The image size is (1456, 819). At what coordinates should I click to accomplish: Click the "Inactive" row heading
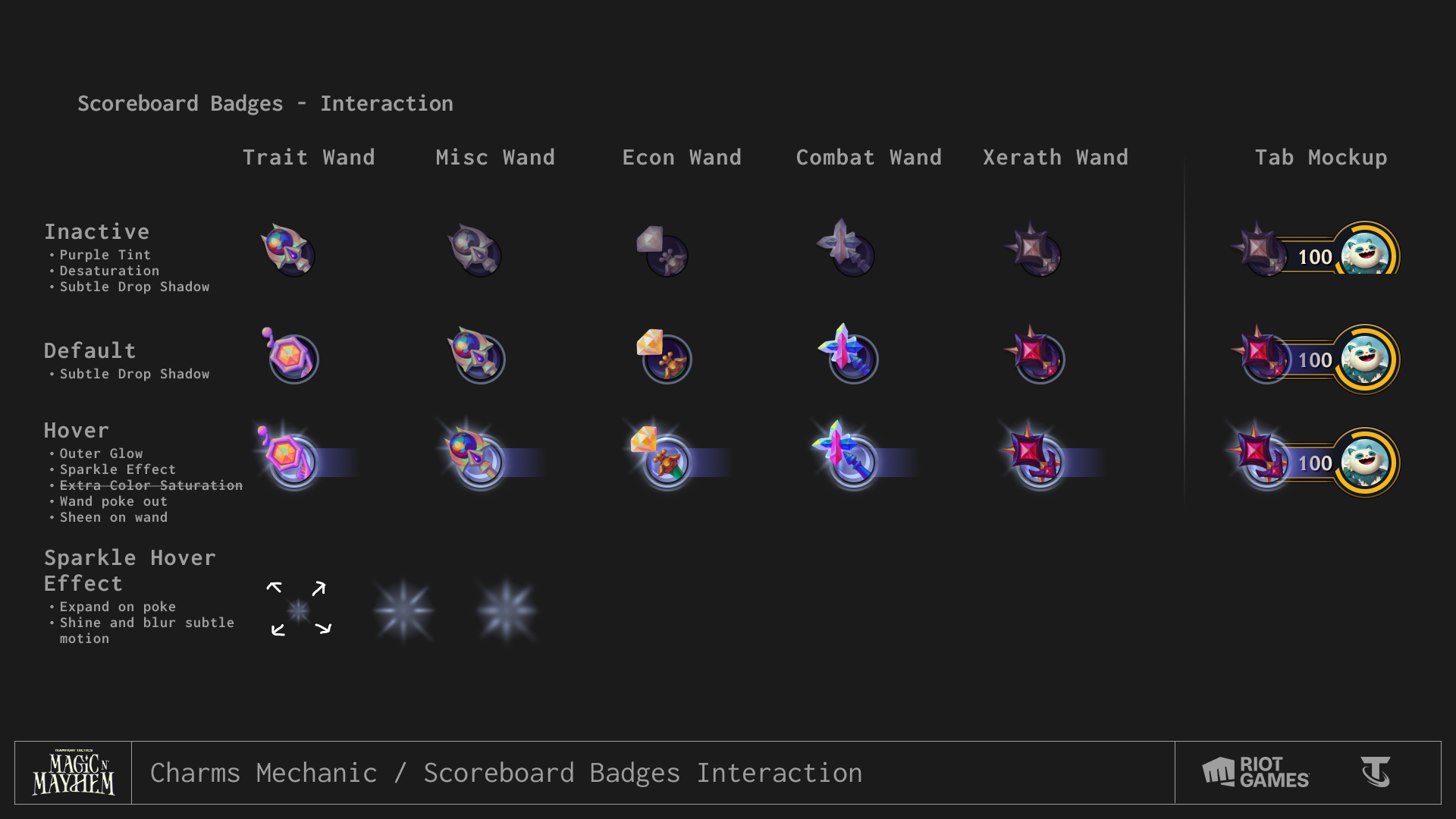click(97, 231)
